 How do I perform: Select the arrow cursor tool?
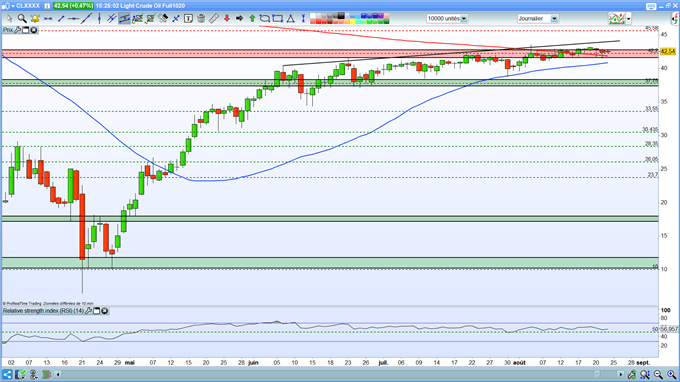pos(10,19)
